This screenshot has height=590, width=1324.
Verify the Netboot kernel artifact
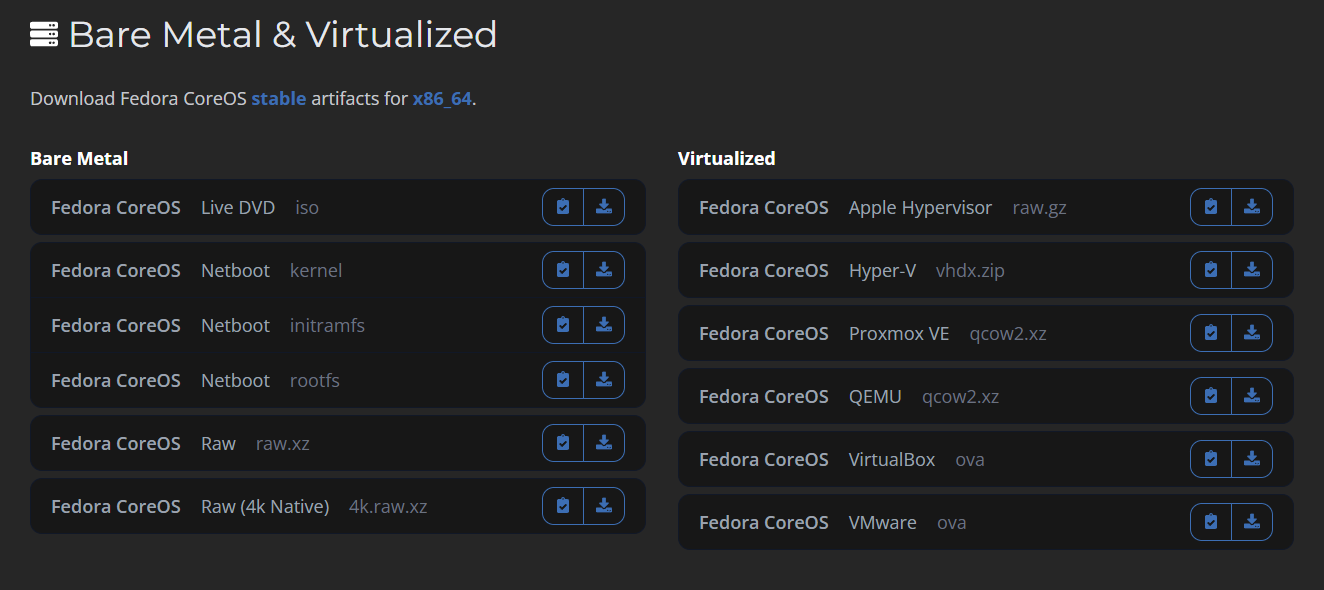(x=563, y=270)
